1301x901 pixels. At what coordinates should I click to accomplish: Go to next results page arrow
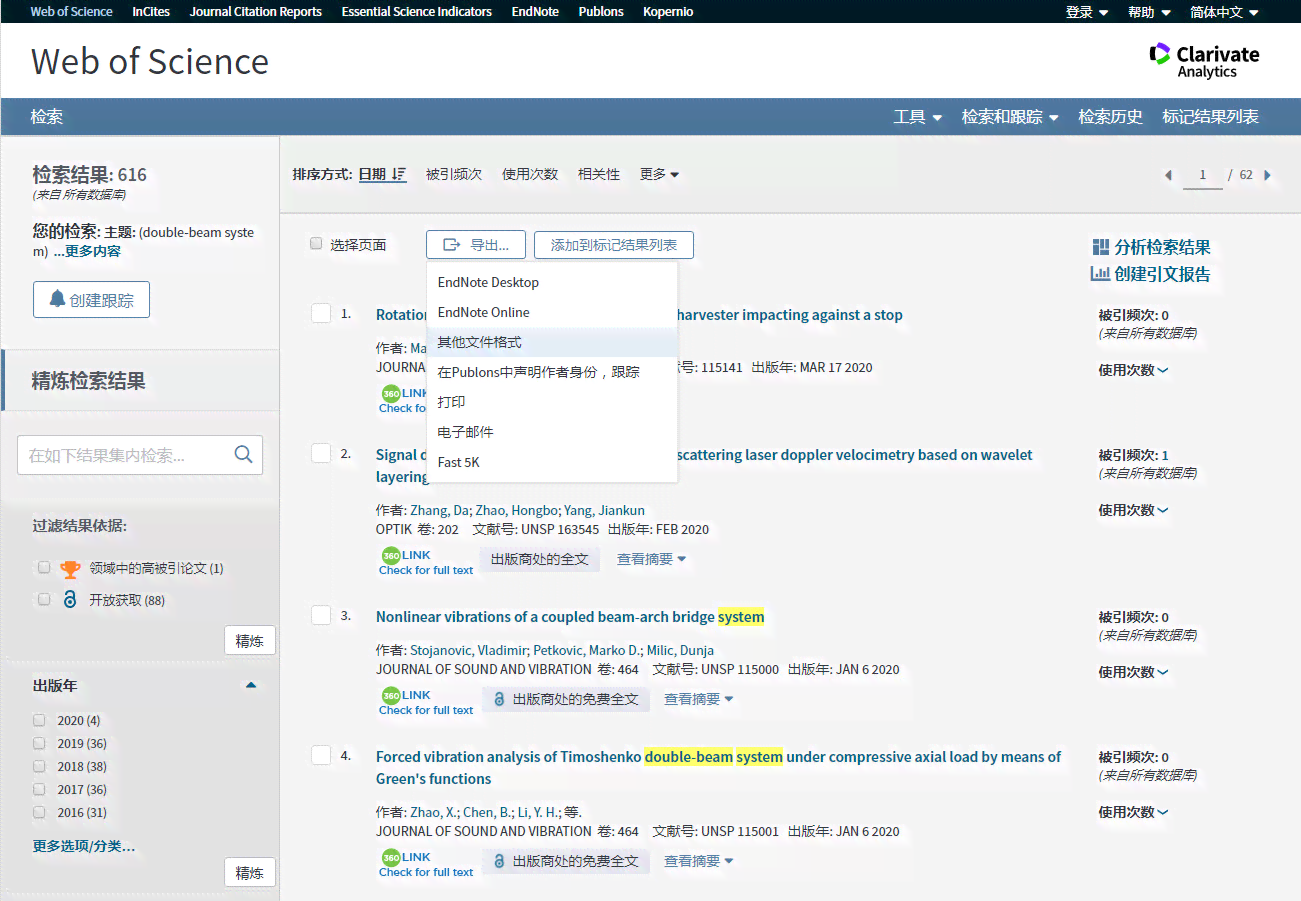(1268, 175)
